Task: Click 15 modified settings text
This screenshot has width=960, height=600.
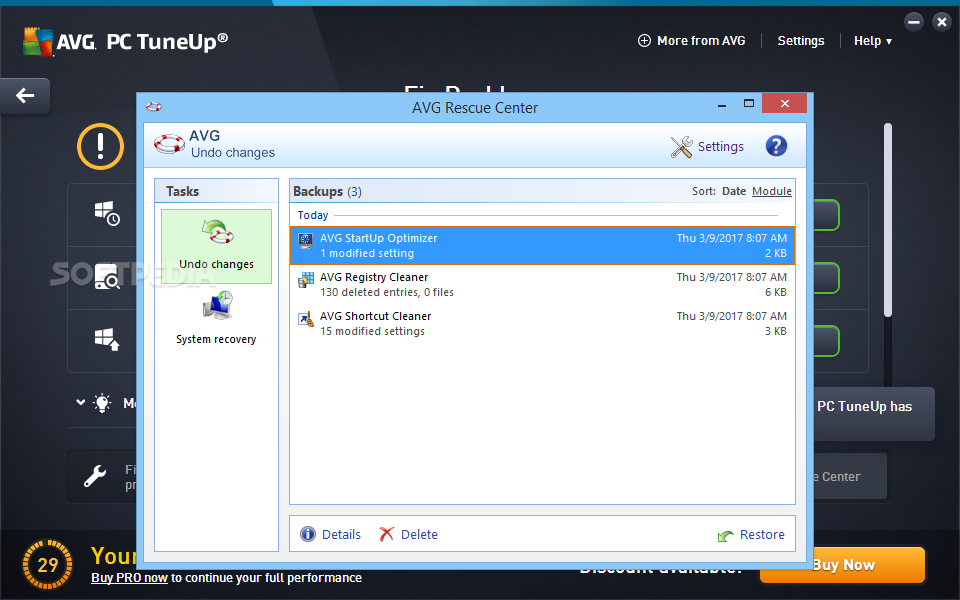Action: 372,331
